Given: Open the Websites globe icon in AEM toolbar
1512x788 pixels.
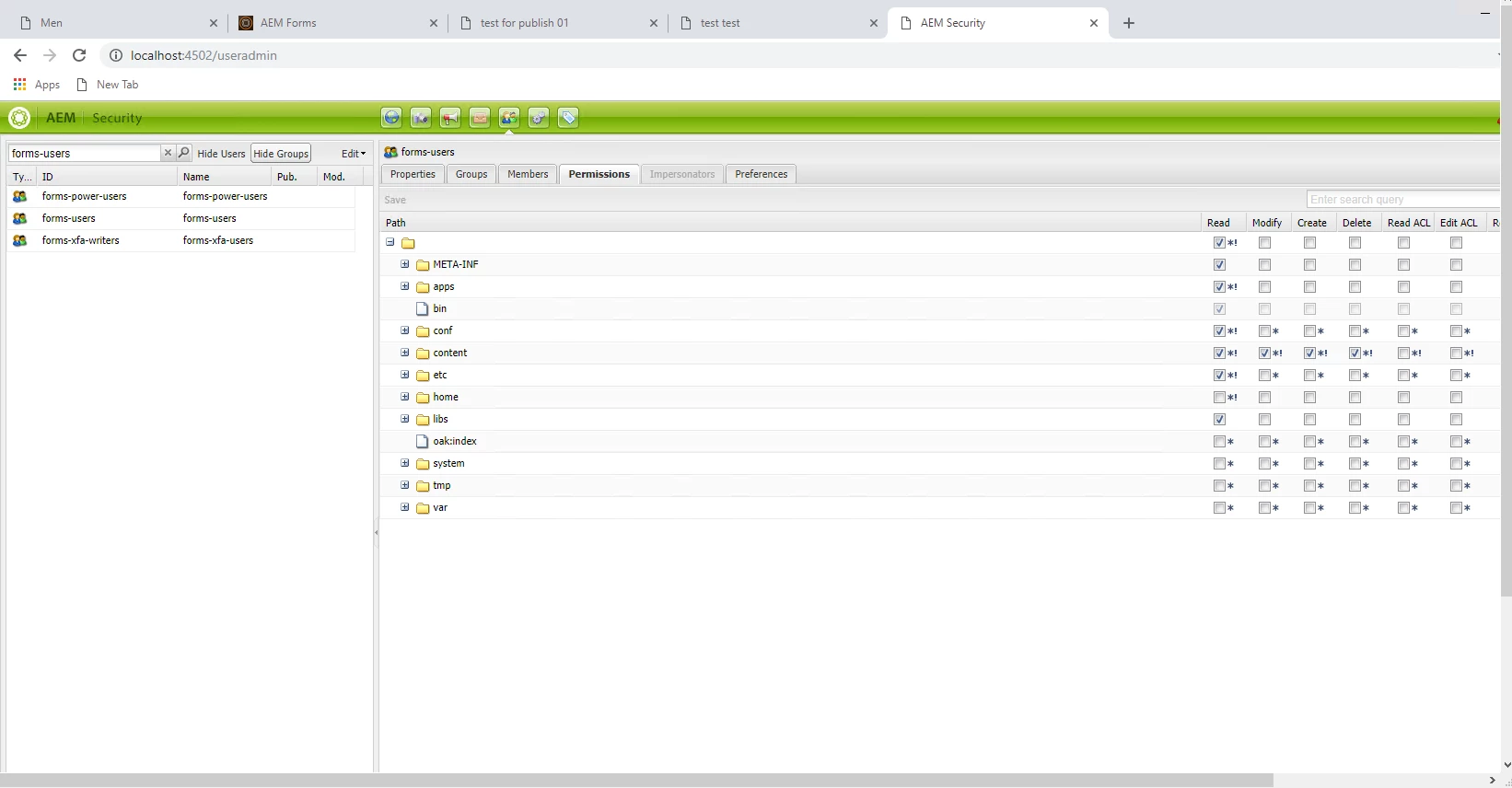Looking at the screenshot, I should [391, 118].
